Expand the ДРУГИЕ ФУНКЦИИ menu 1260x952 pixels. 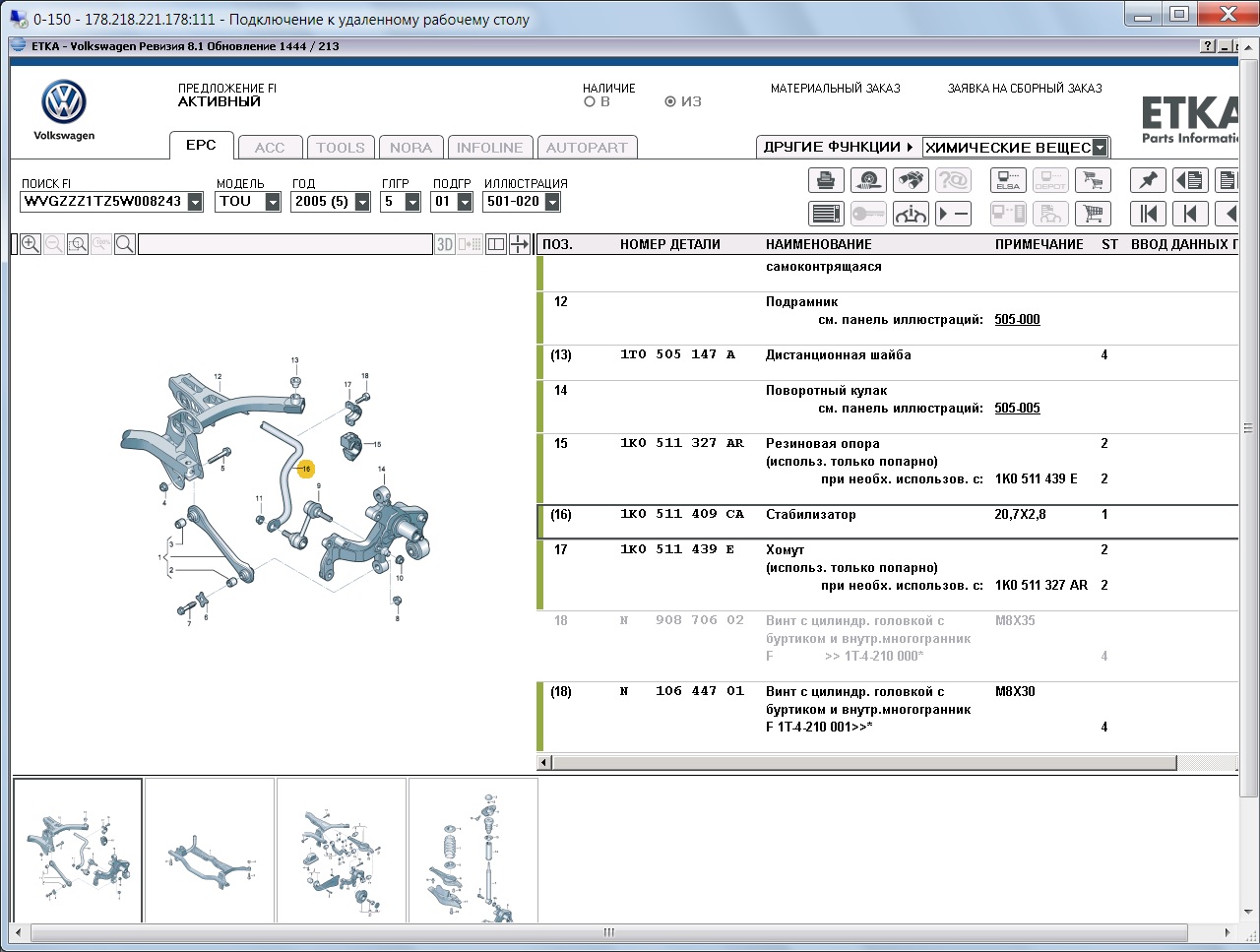point(839,147)
